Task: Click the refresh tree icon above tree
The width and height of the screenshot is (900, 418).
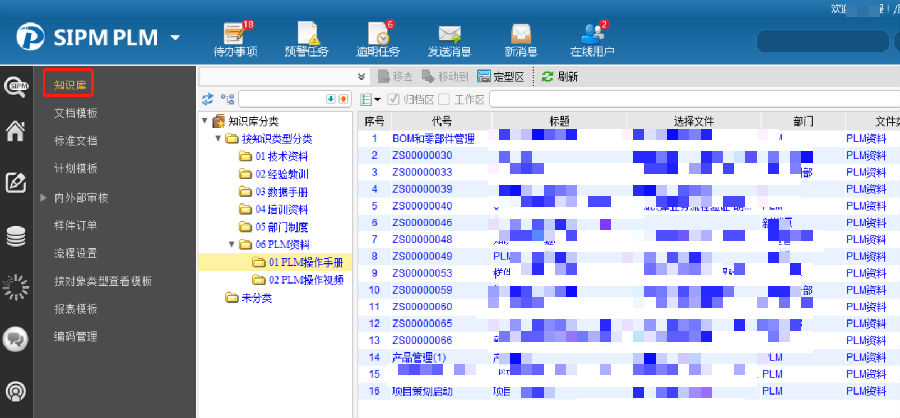Action: point(207,99)
